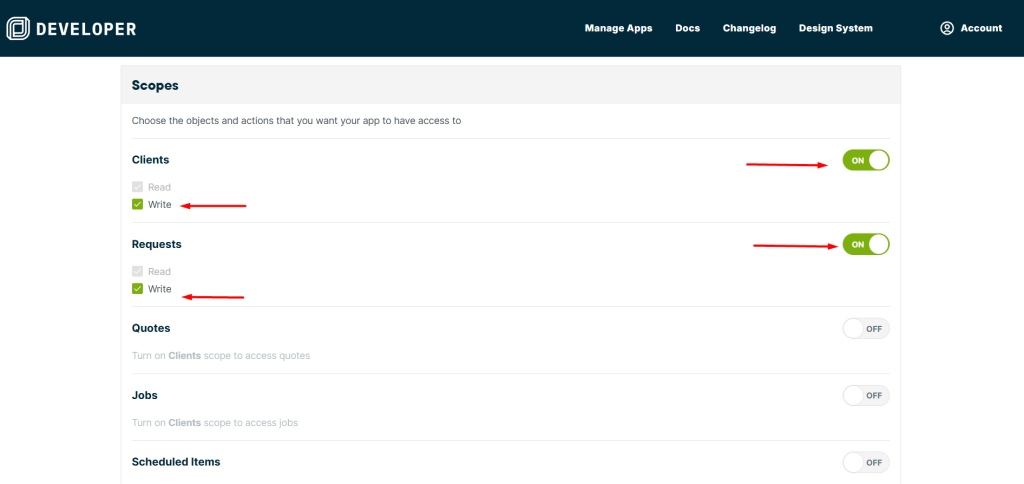Screen dimensions: 1024x484
Task: Enable the Quotes scope toggle
Action: [x=865, y=328]
